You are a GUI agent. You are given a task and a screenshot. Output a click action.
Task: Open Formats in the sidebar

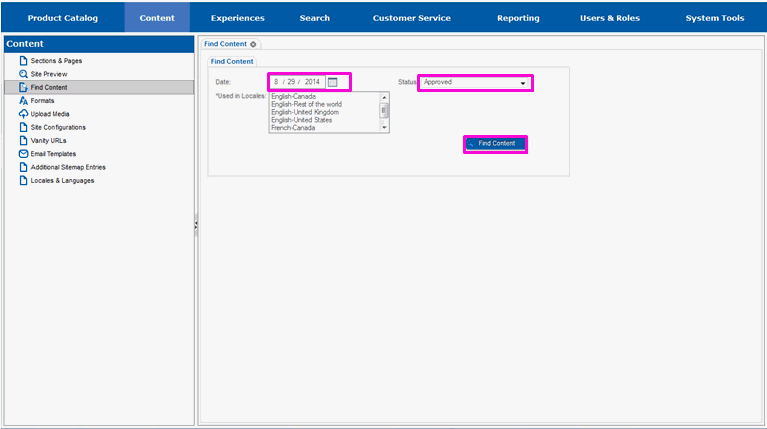(x=43, y=101)
